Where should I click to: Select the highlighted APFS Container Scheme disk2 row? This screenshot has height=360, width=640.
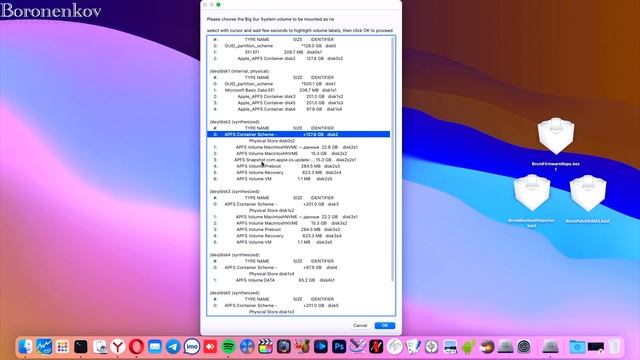click(x=298, y=134)
